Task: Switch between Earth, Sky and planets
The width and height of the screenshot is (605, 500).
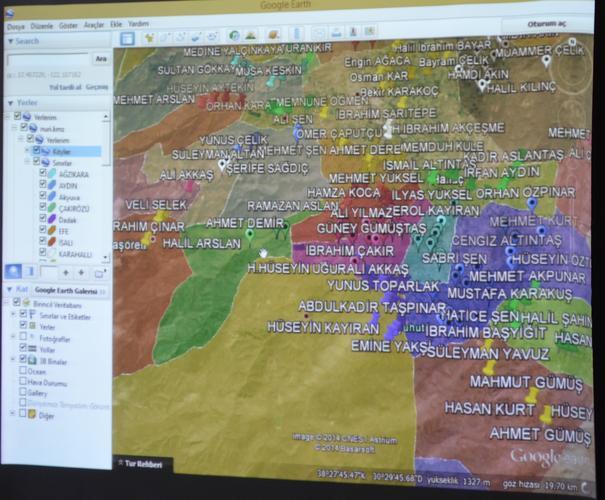Action: [274, 35]
